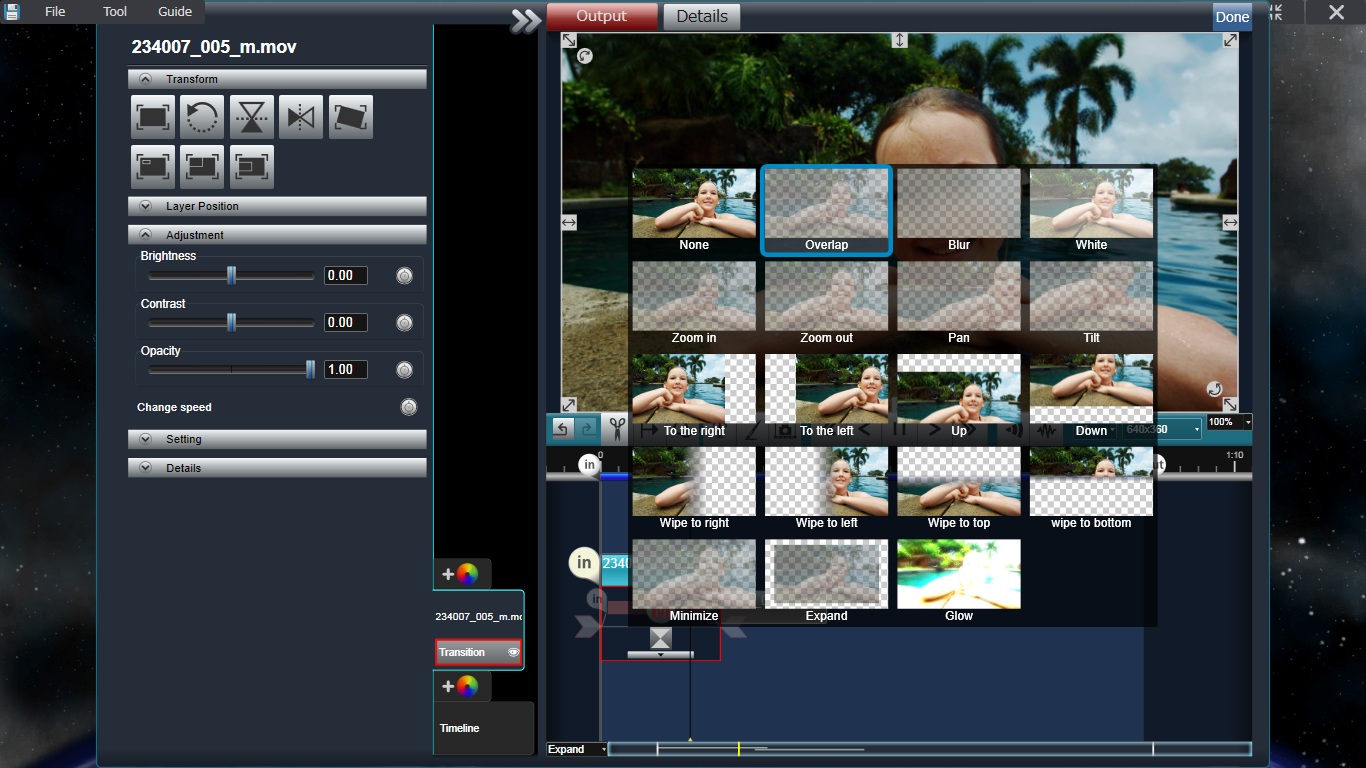The width and height of the screenshot is (1366, 768).
Task: Click the flip horizontal transform icon
Action: pos(301,117)
